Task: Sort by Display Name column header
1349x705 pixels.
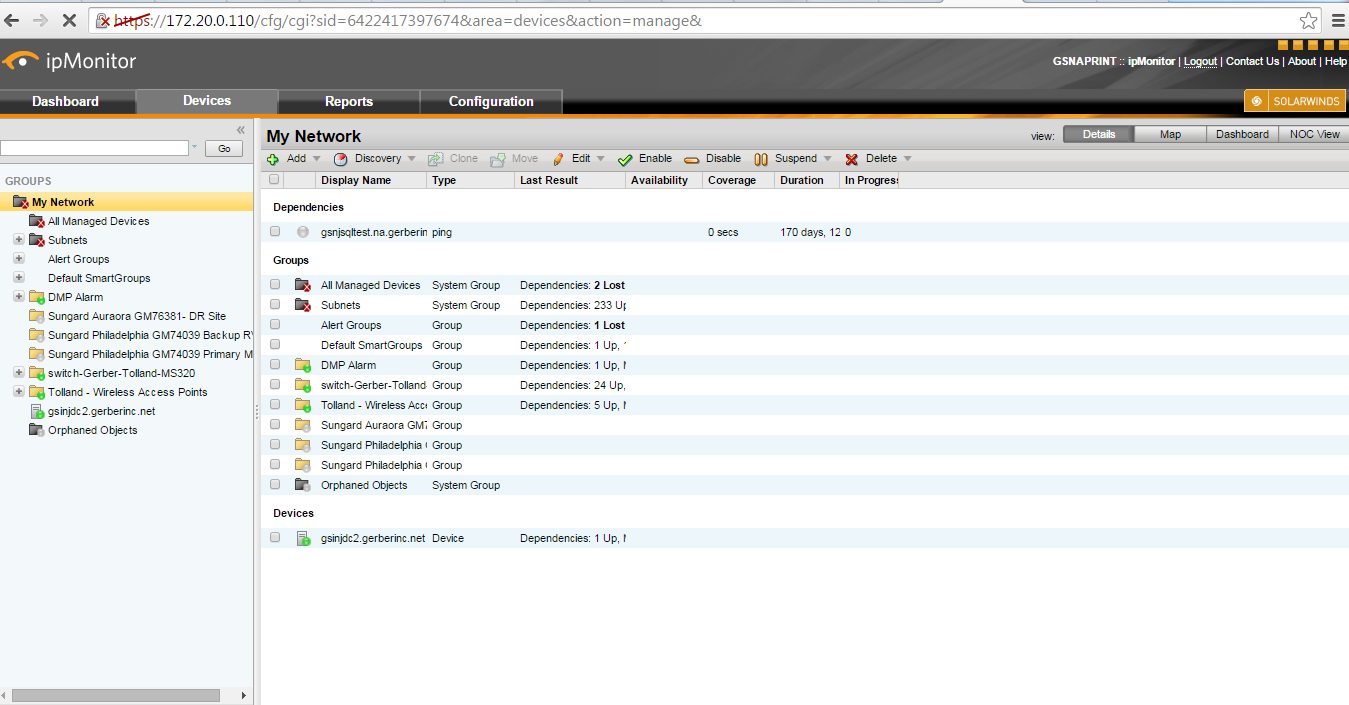Action: tap(356, 180)
